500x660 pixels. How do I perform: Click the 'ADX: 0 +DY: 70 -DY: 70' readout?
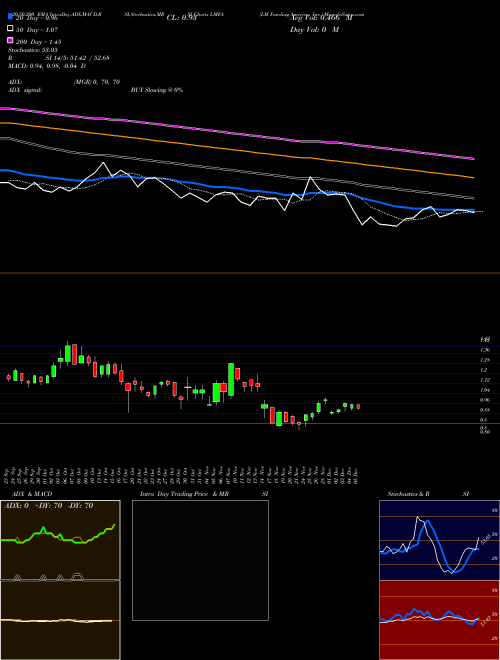(48, 506)
